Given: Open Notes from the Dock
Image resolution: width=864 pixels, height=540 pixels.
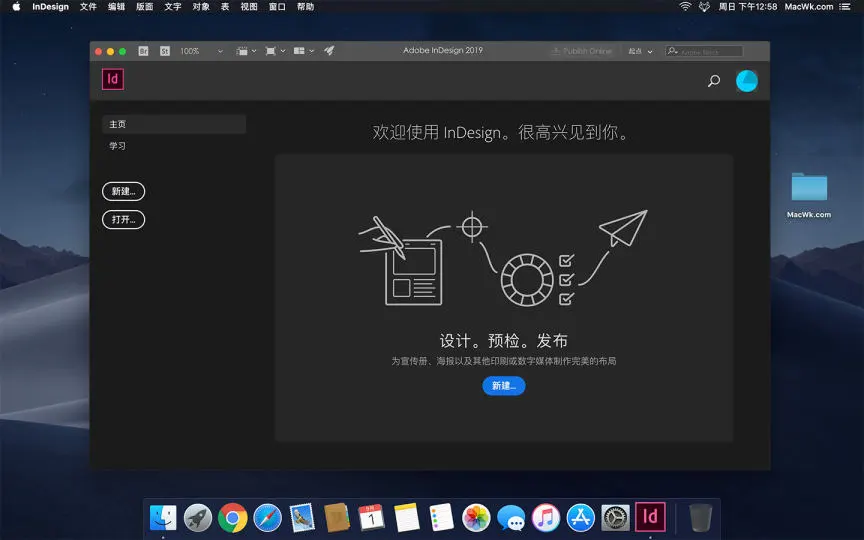Looking at the screenshot, I should [407, 518].
